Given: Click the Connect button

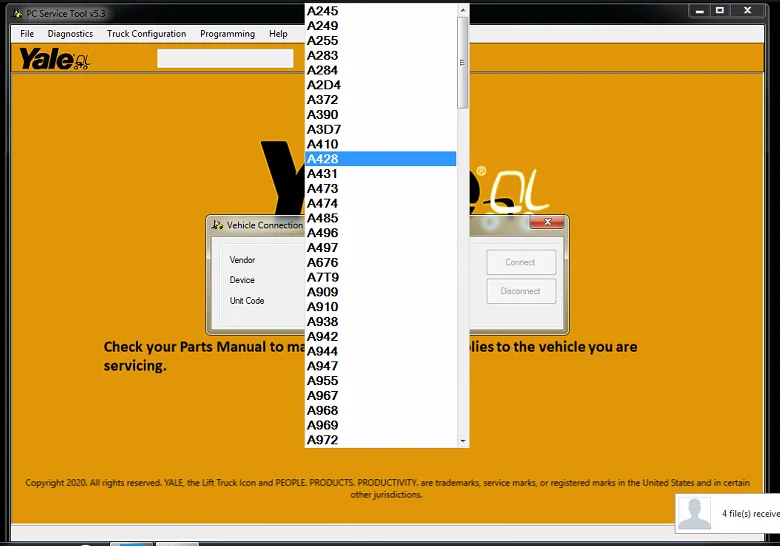Looking at the screenshot, I should tap(521, 262).
